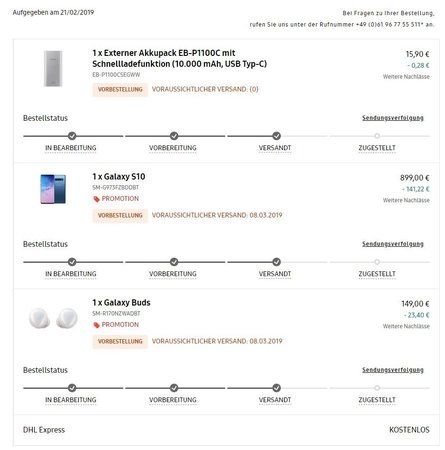
Task: Click the Galaxy Buds 'In Bearbeitung' checkmark icon
Action: coord(72,388)
